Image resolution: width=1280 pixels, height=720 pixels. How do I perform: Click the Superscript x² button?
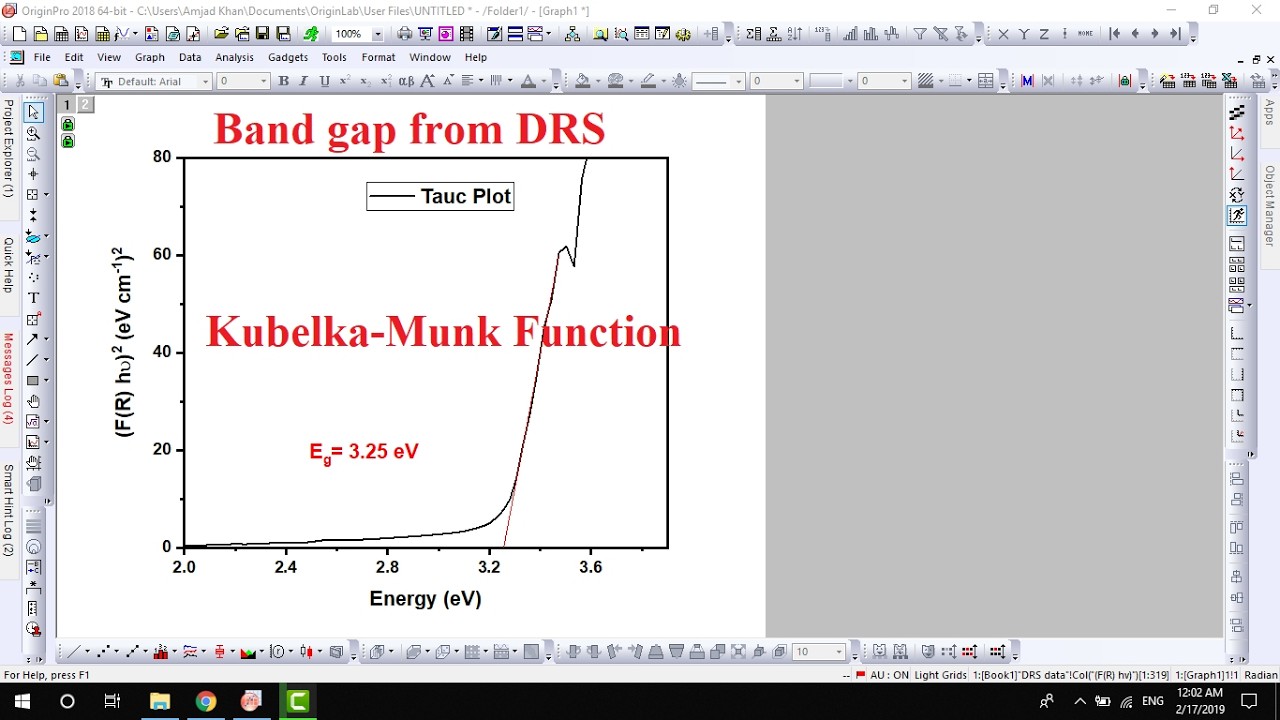point(345,81)
